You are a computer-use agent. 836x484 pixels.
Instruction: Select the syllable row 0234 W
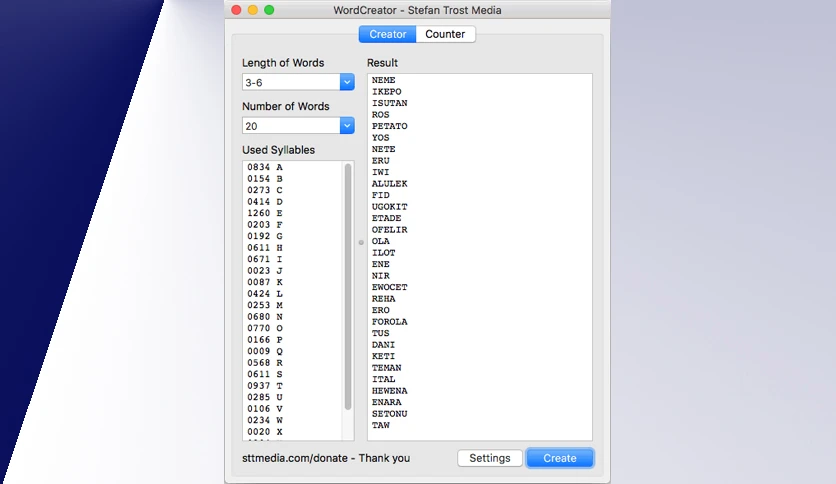(x=265, y=420)
